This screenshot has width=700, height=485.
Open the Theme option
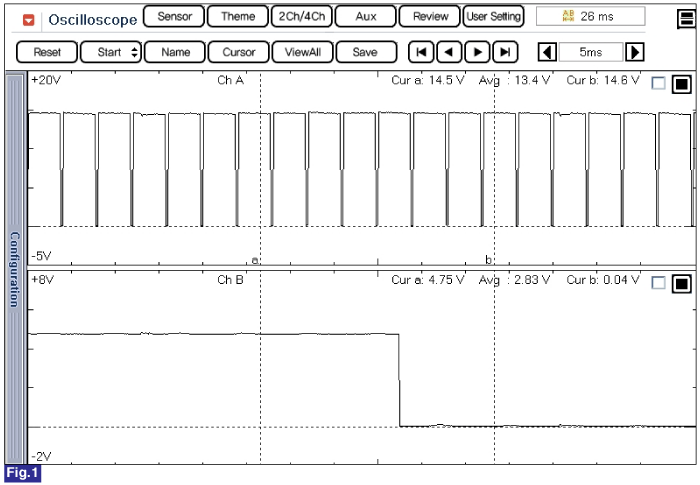point(238,17)
